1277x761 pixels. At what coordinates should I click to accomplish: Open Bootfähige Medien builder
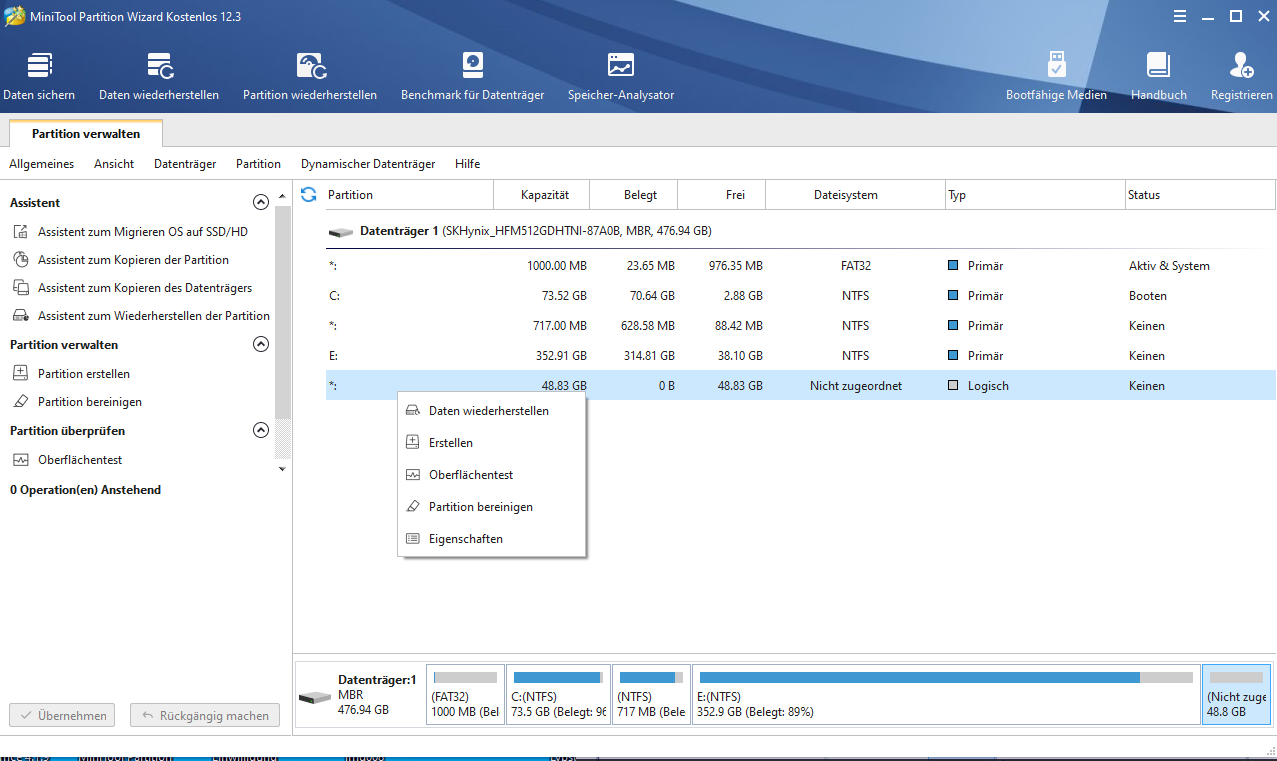point(1056,77)
